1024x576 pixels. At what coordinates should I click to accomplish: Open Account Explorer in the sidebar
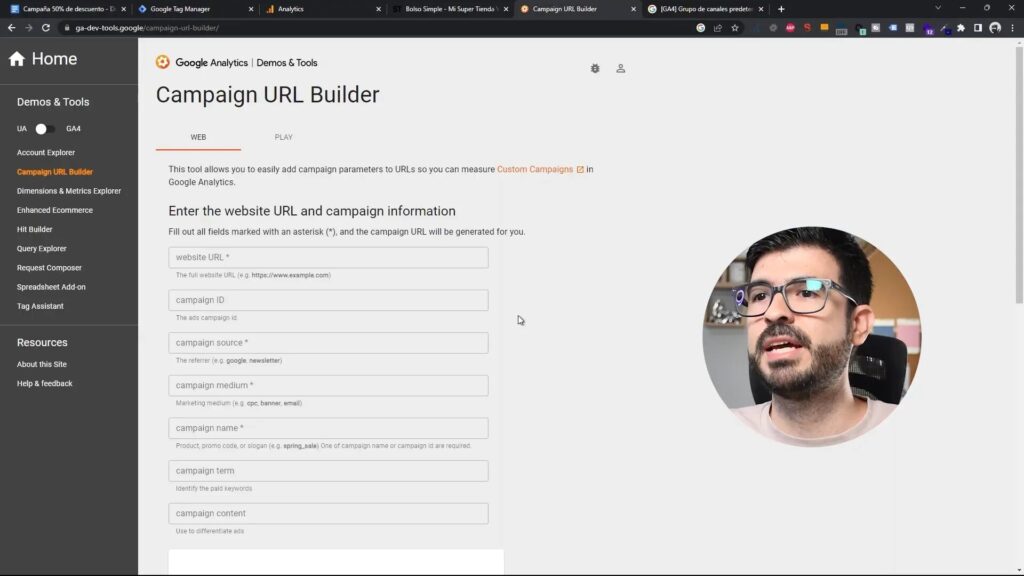pos(46,152)
